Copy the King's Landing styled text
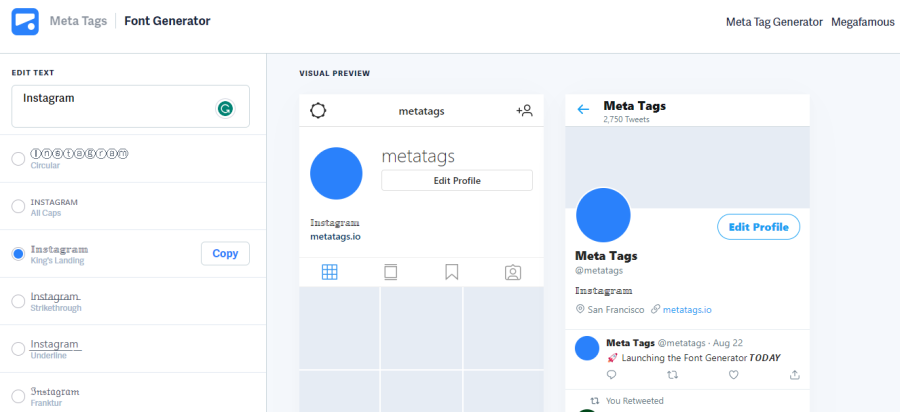This screenshot has height=412, width=900. pos(225,254)
